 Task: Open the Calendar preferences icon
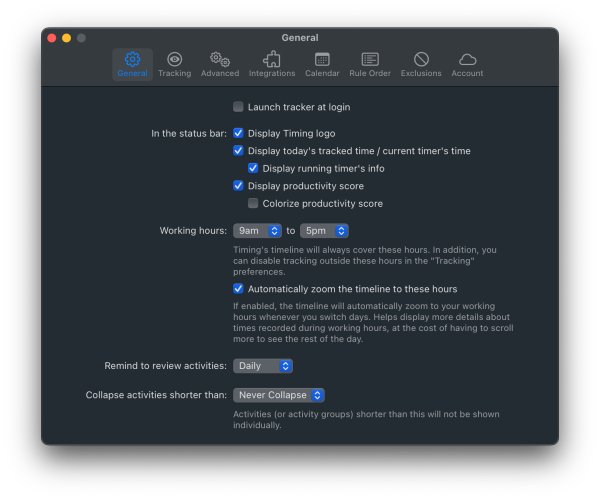322,60
